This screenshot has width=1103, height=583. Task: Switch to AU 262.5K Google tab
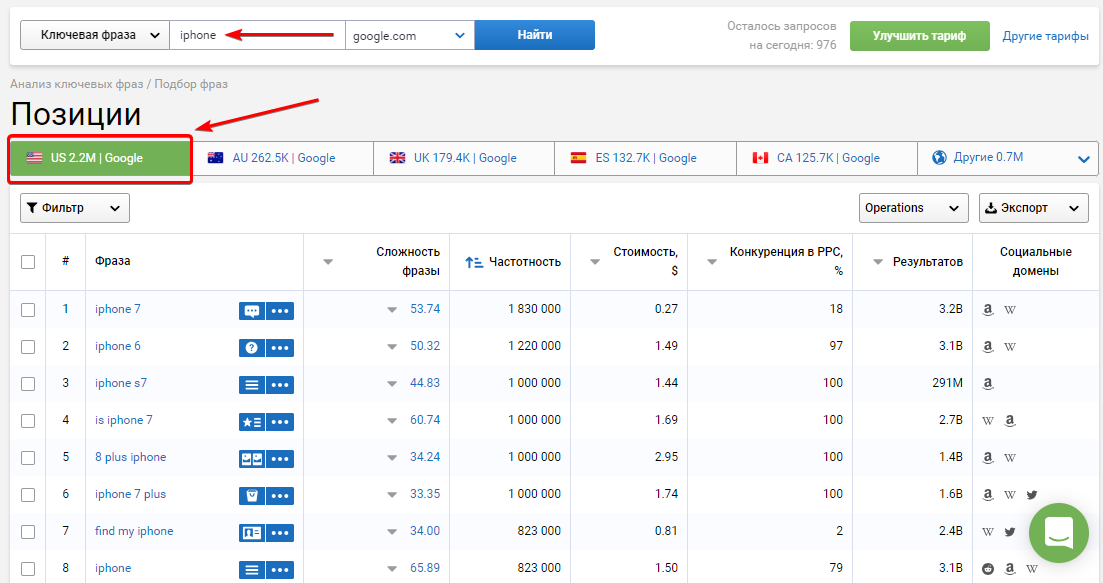[x=282, y=158]
